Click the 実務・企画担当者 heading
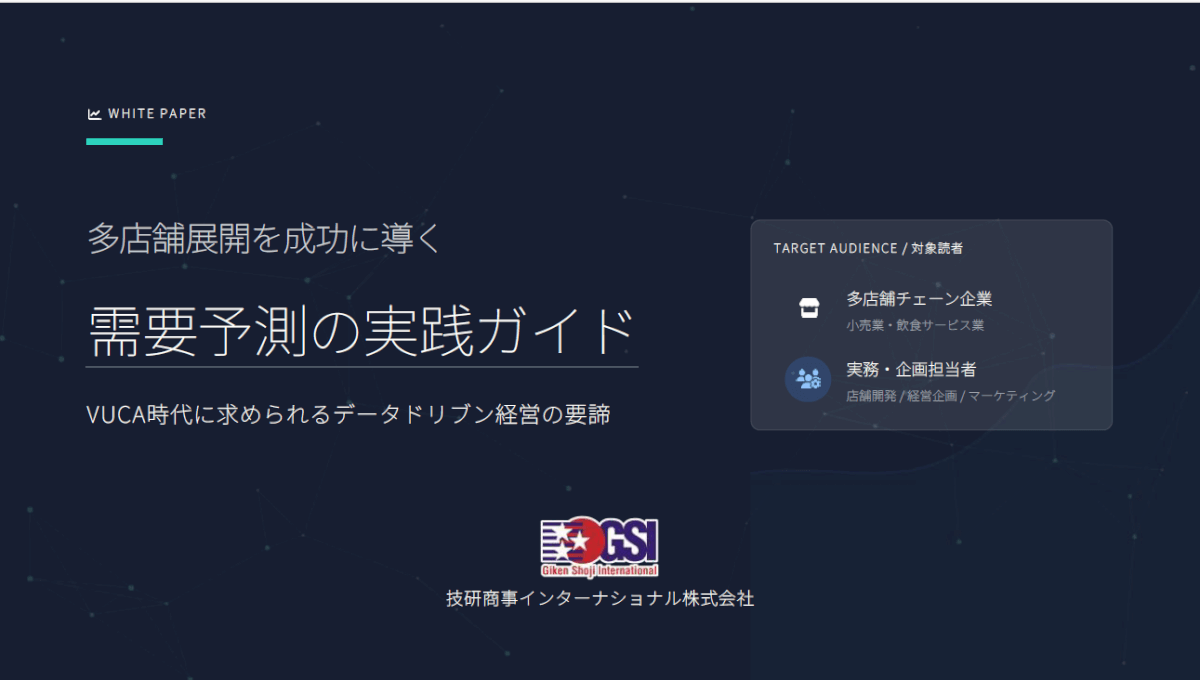Screen dimensions: 1200x680 [911, 369]
